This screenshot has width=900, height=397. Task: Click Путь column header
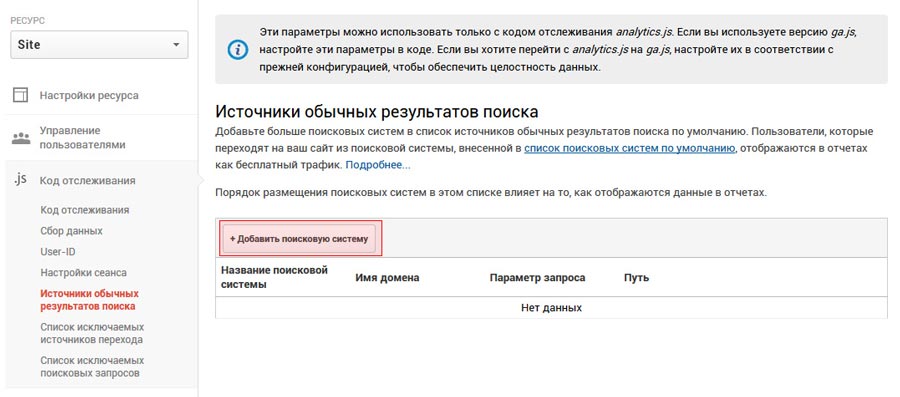tap(637, 278)
